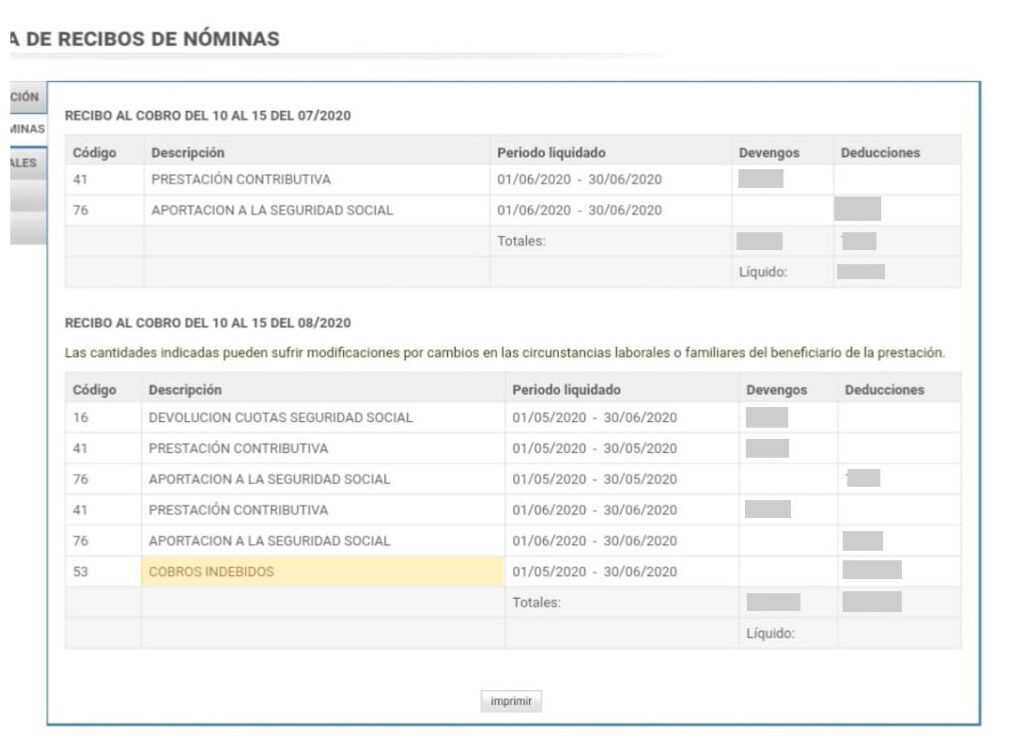Click Devengos header in second table

[x=776, y=390]
